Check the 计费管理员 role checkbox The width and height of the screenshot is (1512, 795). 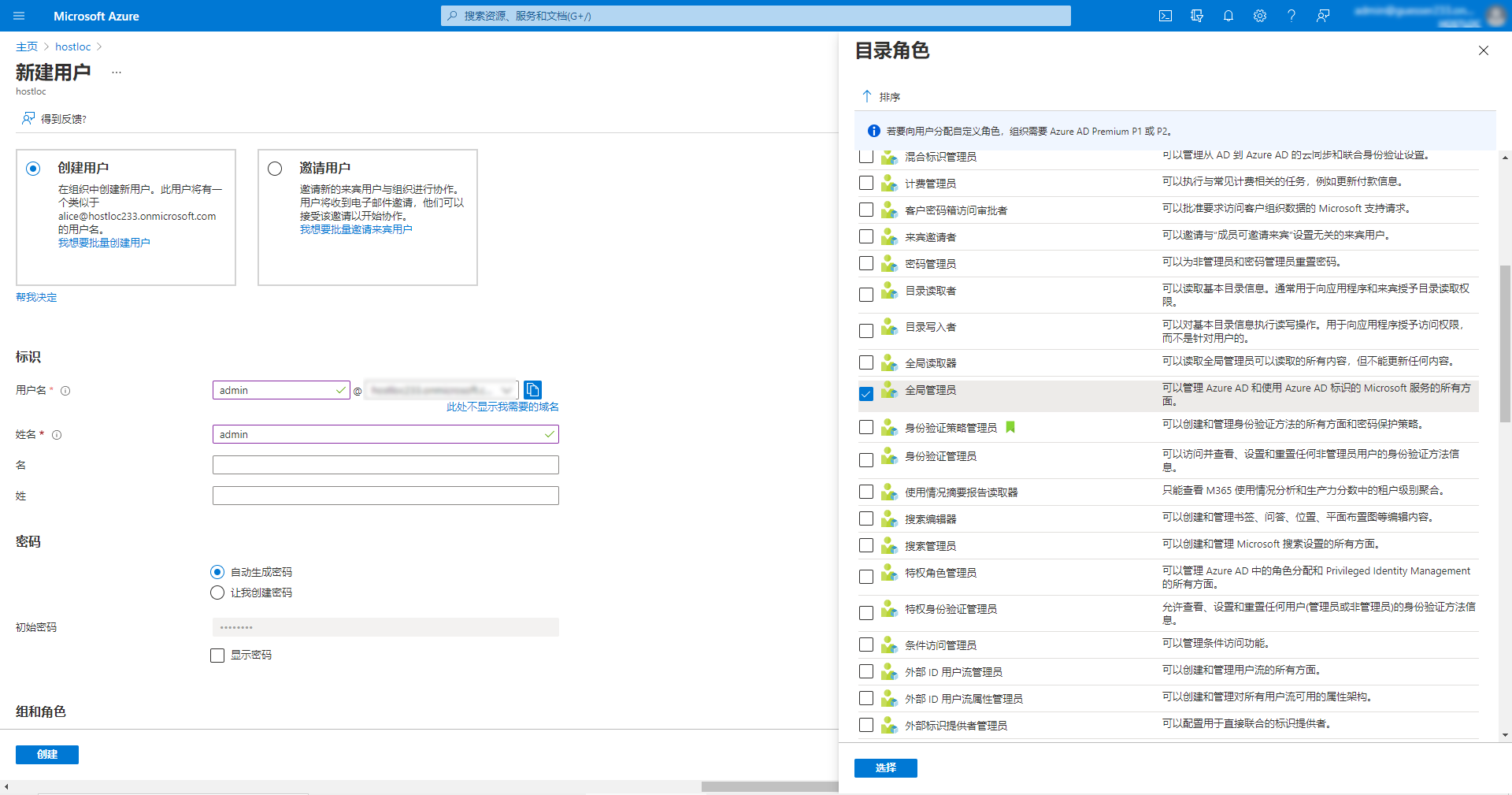click(x=866, y=183)
